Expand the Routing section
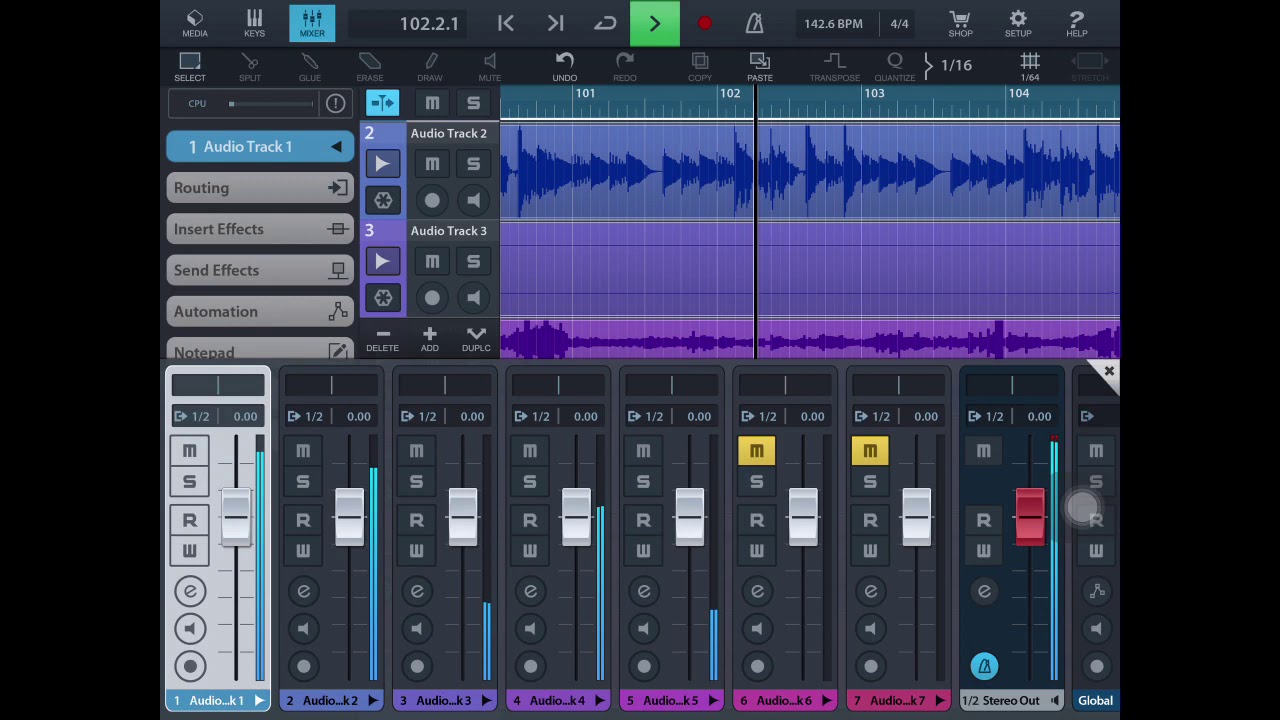The width and height of the screenshot is (1280, 720). pos(260,188)
